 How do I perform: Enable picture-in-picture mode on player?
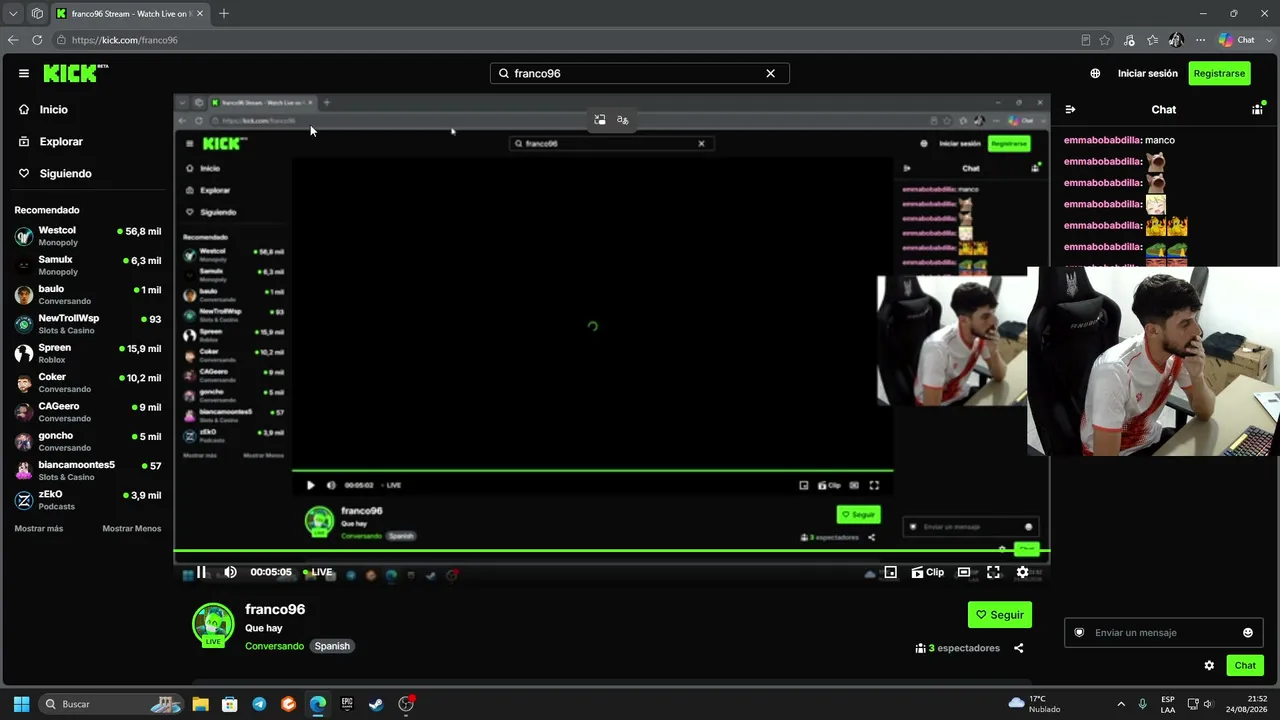890,572
